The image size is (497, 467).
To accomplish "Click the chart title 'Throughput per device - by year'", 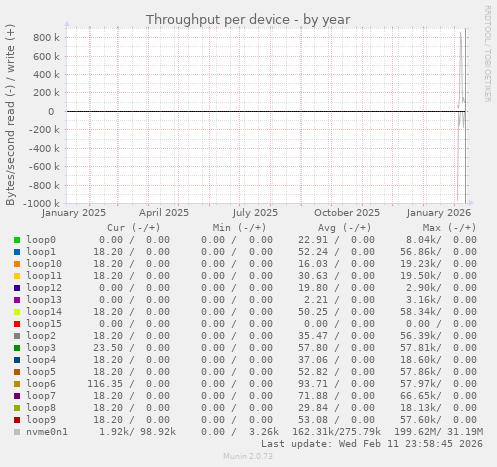I will pos(248,20).
